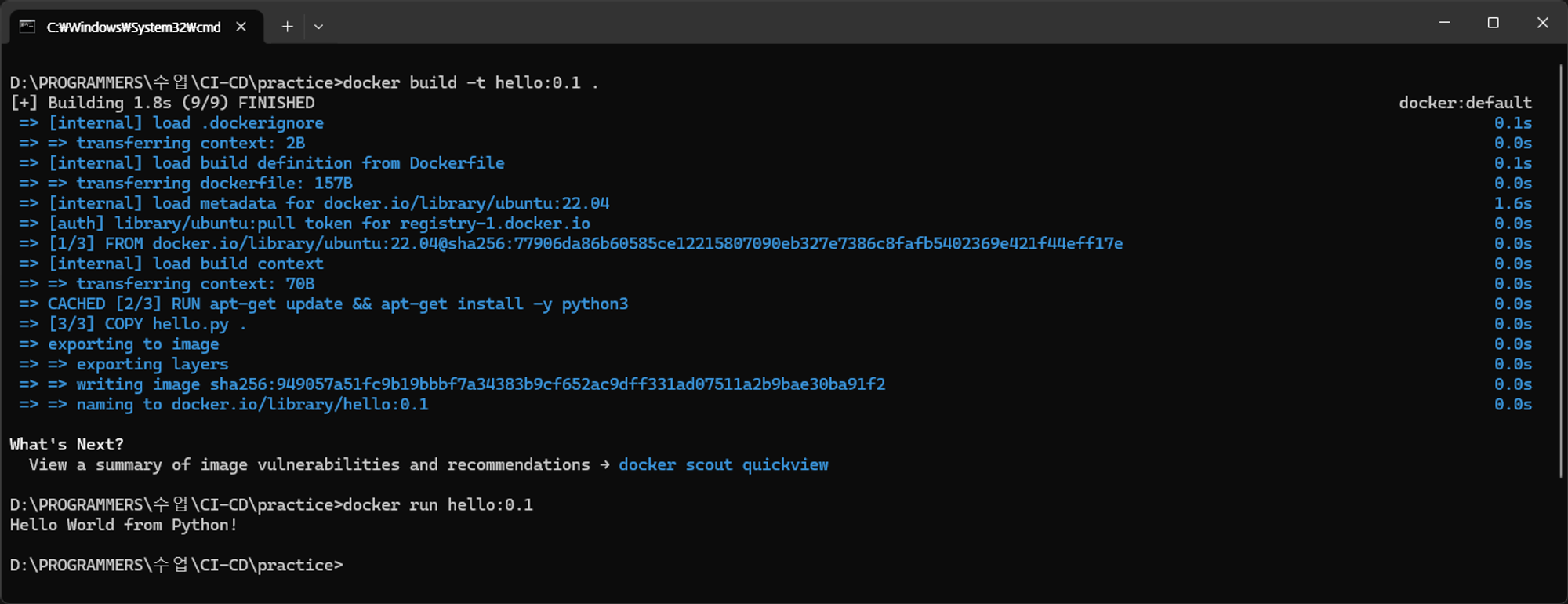This screenshot has height=604, width=1568.
Task: Click the 'docker run hello:0.1' command
Action: pyautogui.click(x=438, y=505)
